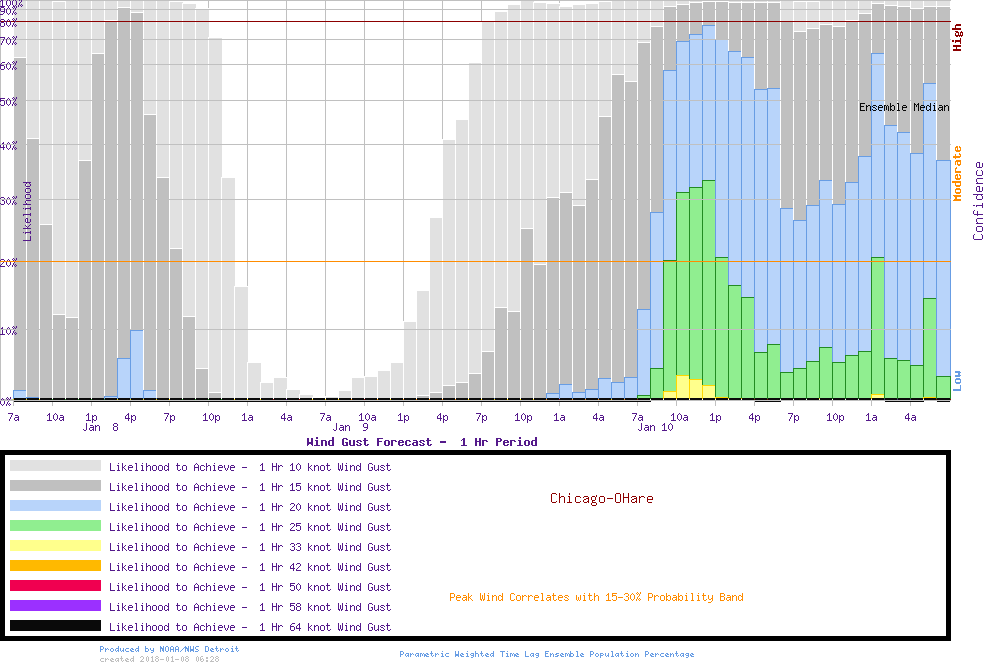
Task: Click the 'Produced by NOAA/NWS Detroit' text
Action: click(169, 649)
